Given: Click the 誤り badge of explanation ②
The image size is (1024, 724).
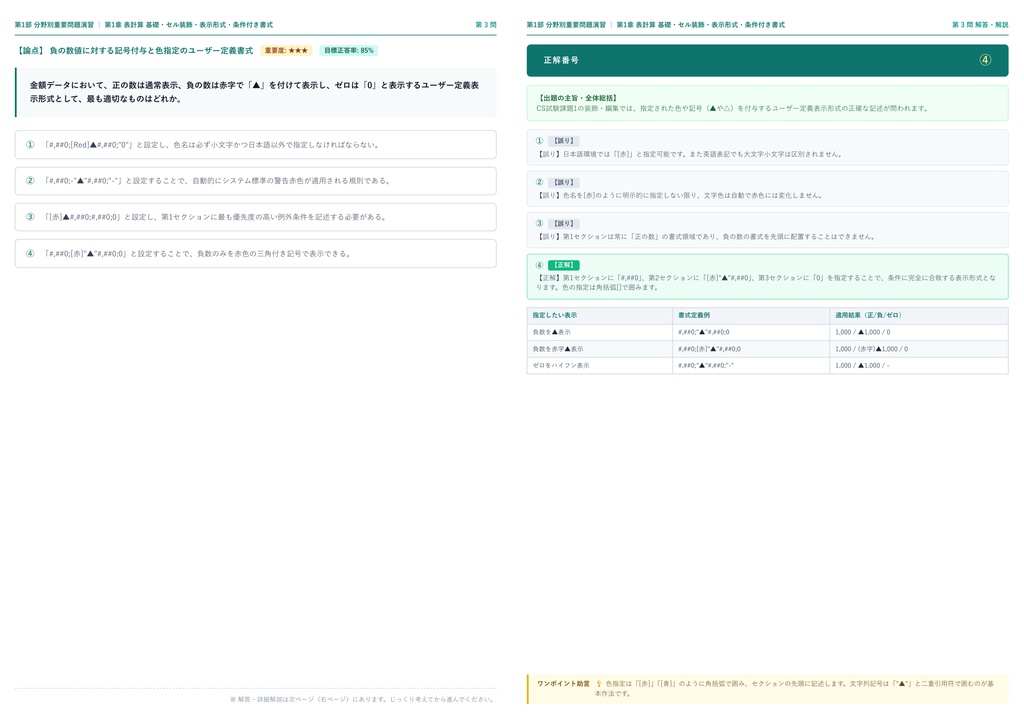Looking at the screenshot, I should coord(564,182).
